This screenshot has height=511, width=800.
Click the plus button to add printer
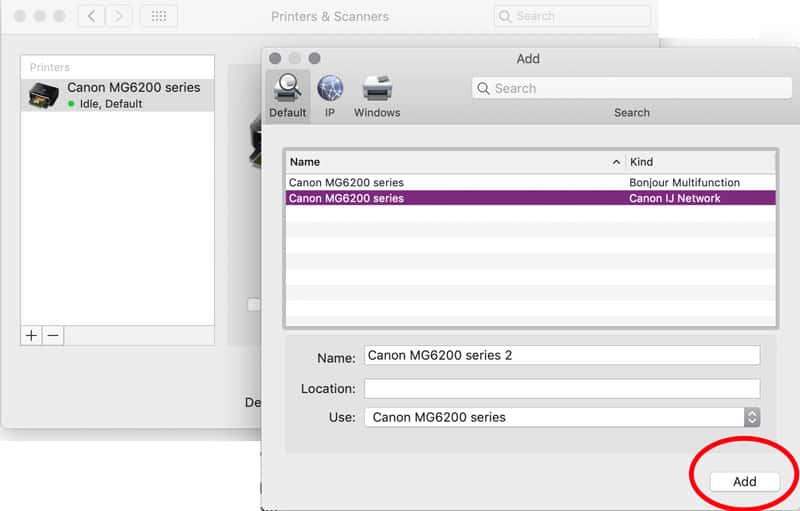tap(31, 336)
